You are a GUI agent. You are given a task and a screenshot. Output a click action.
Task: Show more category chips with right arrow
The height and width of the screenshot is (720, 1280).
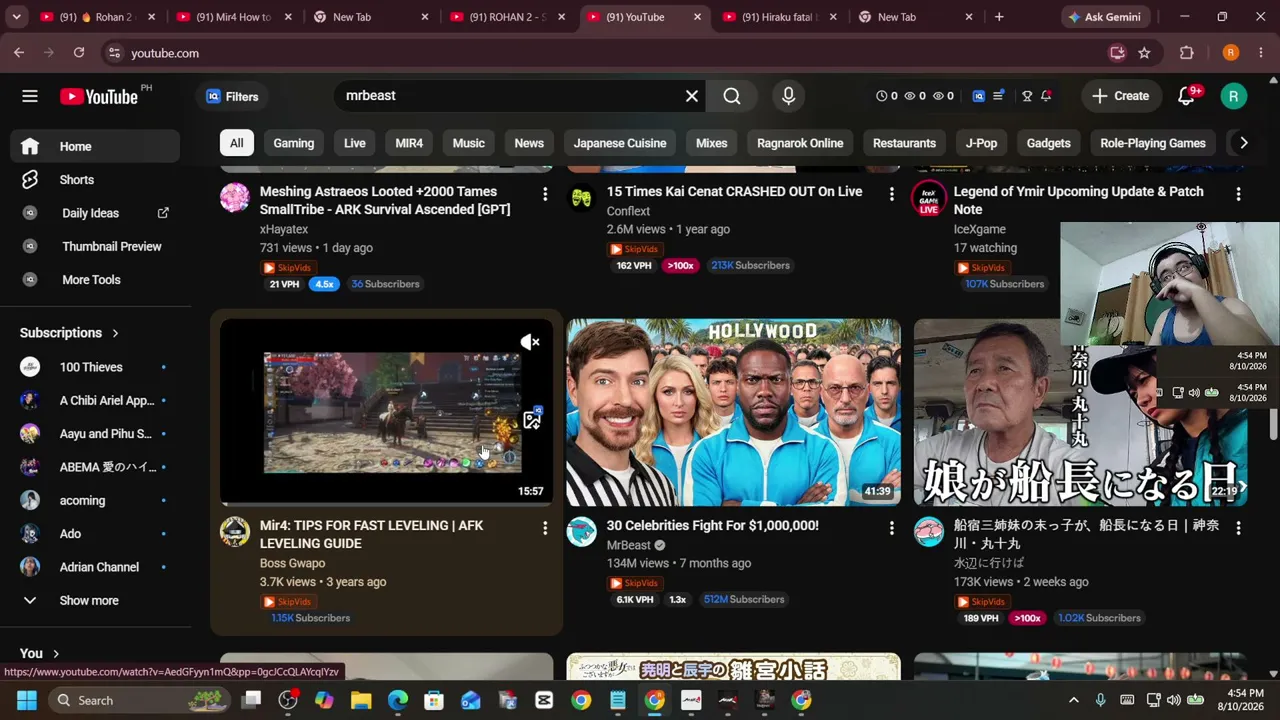(x=1243, y=143)
